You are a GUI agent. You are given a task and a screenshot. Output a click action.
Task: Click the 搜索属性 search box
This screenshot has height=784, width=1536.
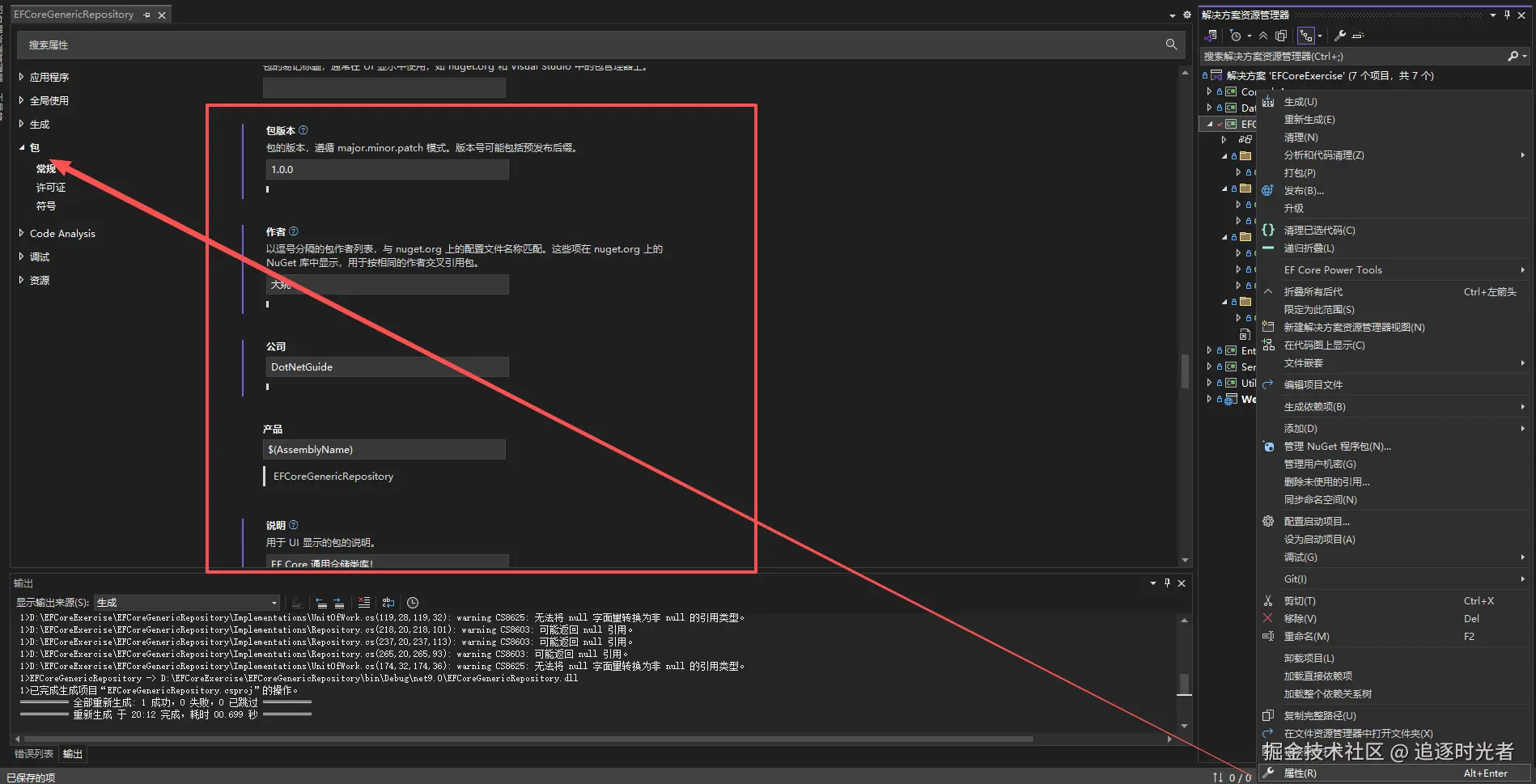[600, 44]
